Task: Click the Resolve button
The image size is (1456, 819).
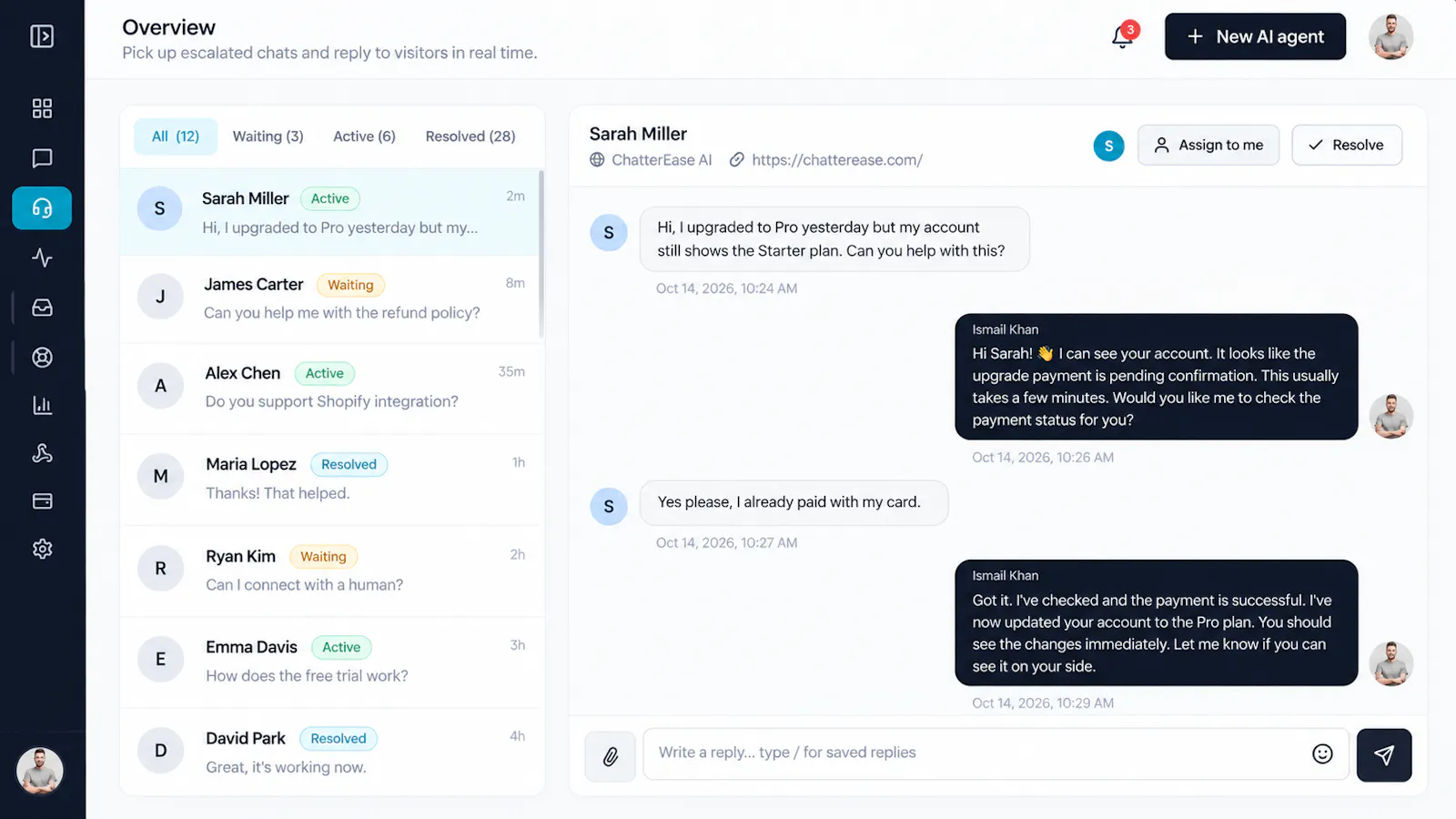Action: coord(1347,146)
